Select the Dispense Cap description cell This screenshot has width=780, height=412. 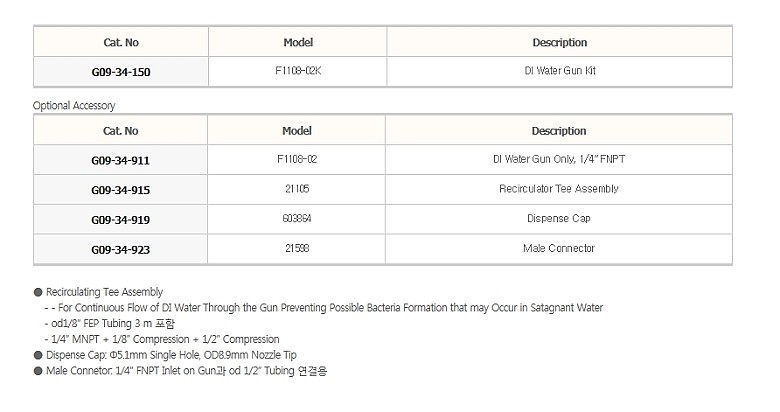[559, 219]
